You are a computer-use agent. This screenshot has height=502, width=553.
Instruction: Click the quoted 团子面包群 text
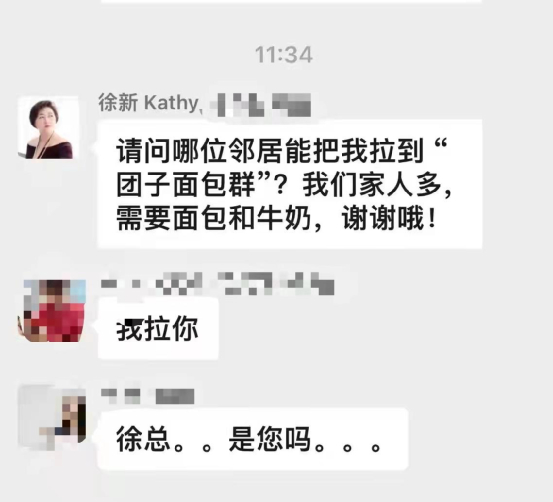[x=186, y=185]
